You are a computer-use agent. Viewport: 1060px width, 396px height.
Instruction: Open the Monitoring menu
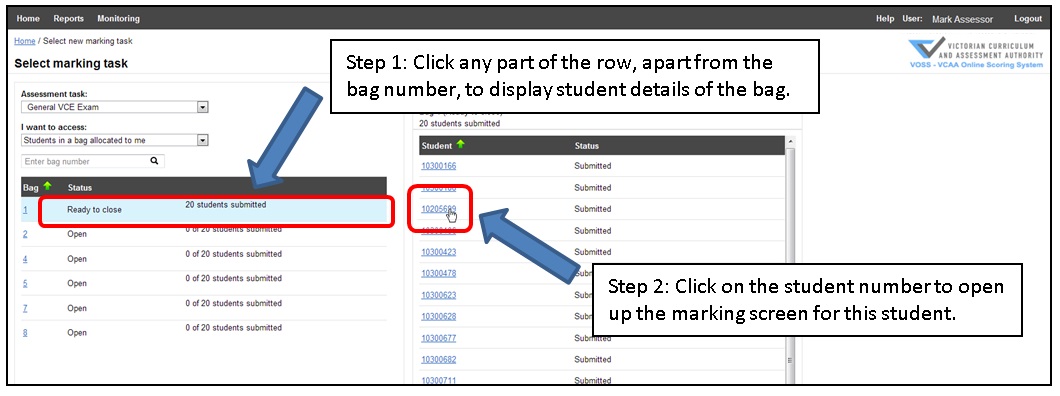118,18
